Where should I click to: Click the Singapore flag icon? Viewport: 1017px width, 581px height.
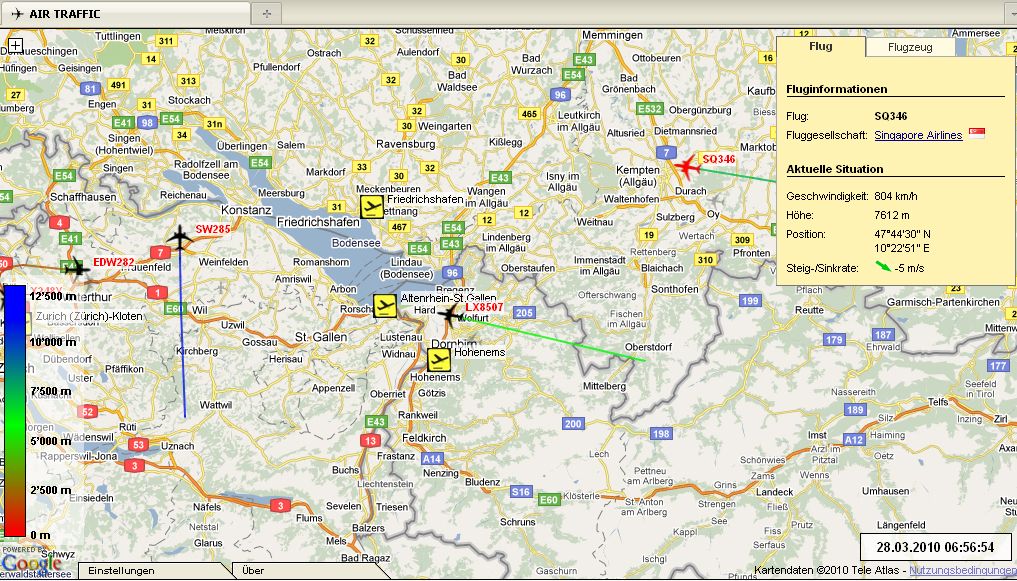click(x=977, y=135)
